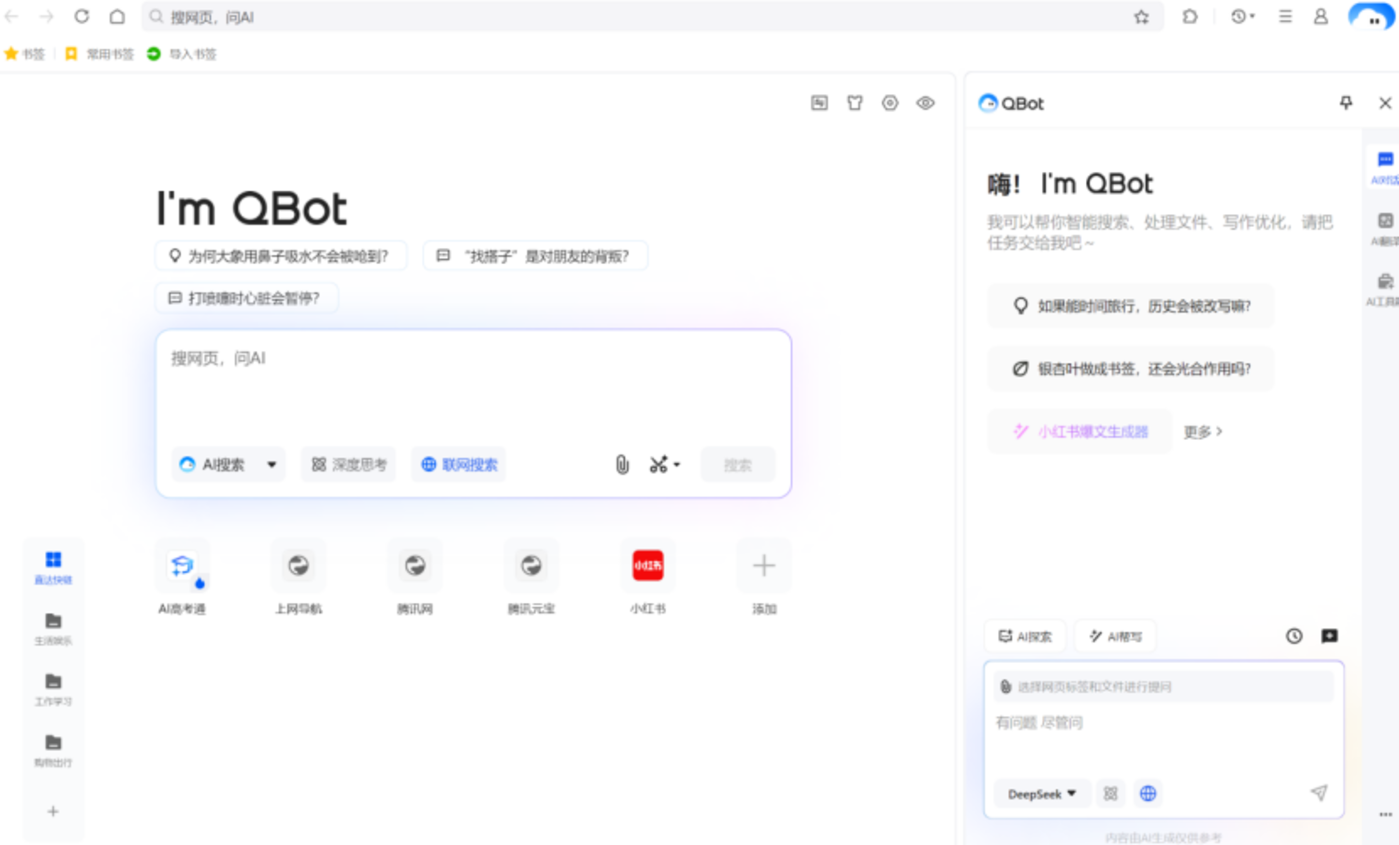Switch to 生活娱乐 sidebar category

(53, 629)
